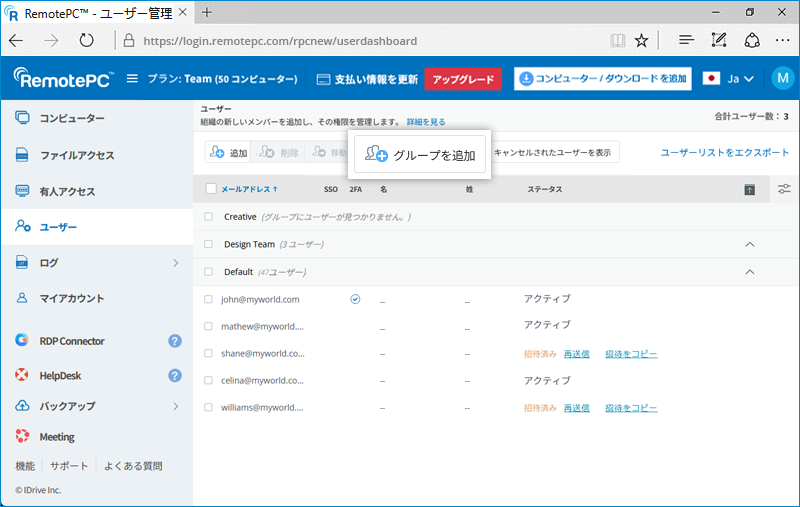Click the RDP Connector help icon
Screen dimensions: 800x507
(175, 341)
